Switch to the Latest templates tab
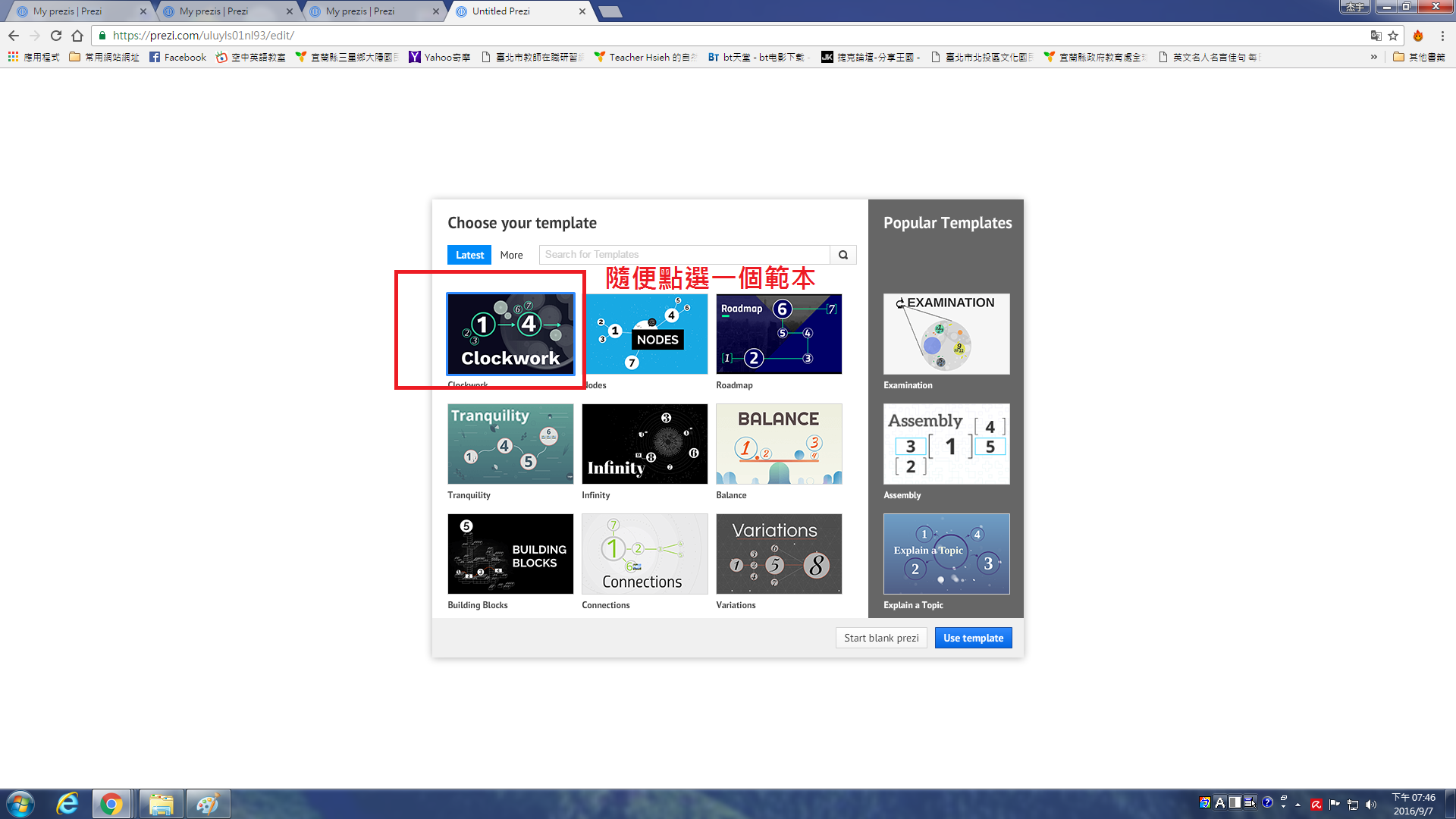The height and width of the screenshot is (819, 1456). (469, 255)
